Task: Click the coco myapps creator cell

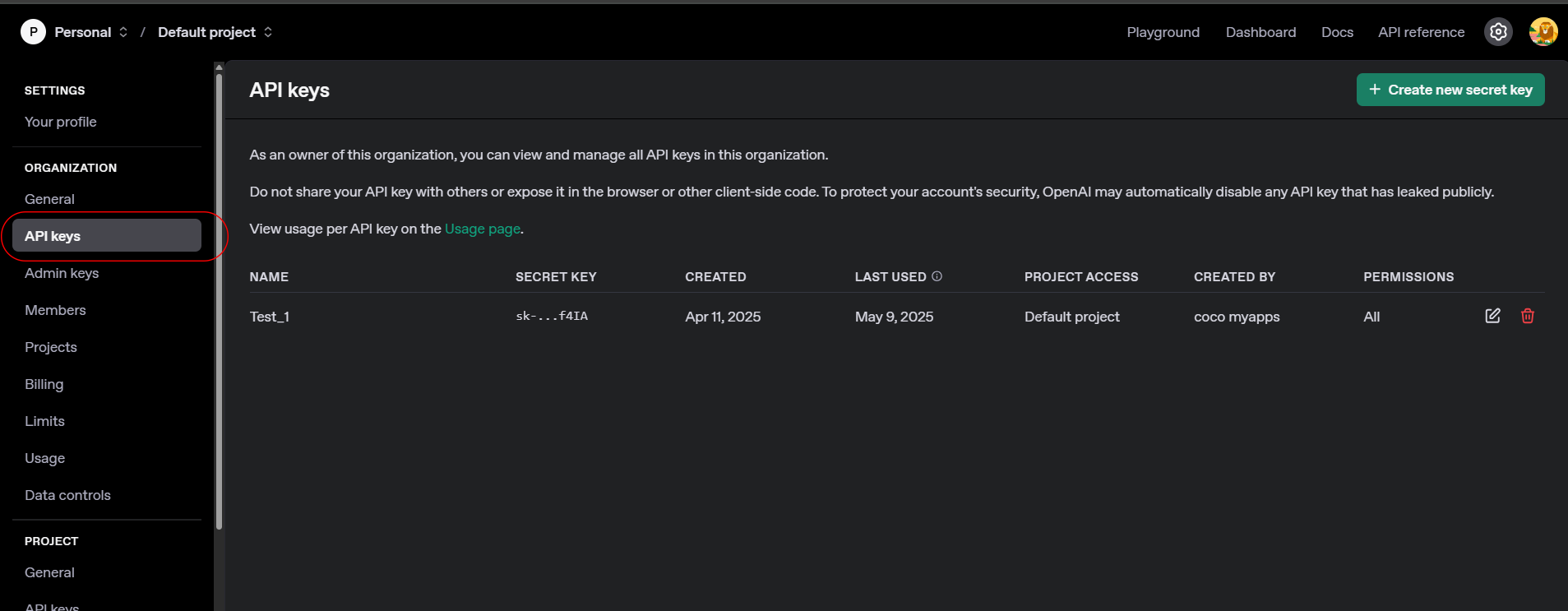Action: (x=1237, y=317)
